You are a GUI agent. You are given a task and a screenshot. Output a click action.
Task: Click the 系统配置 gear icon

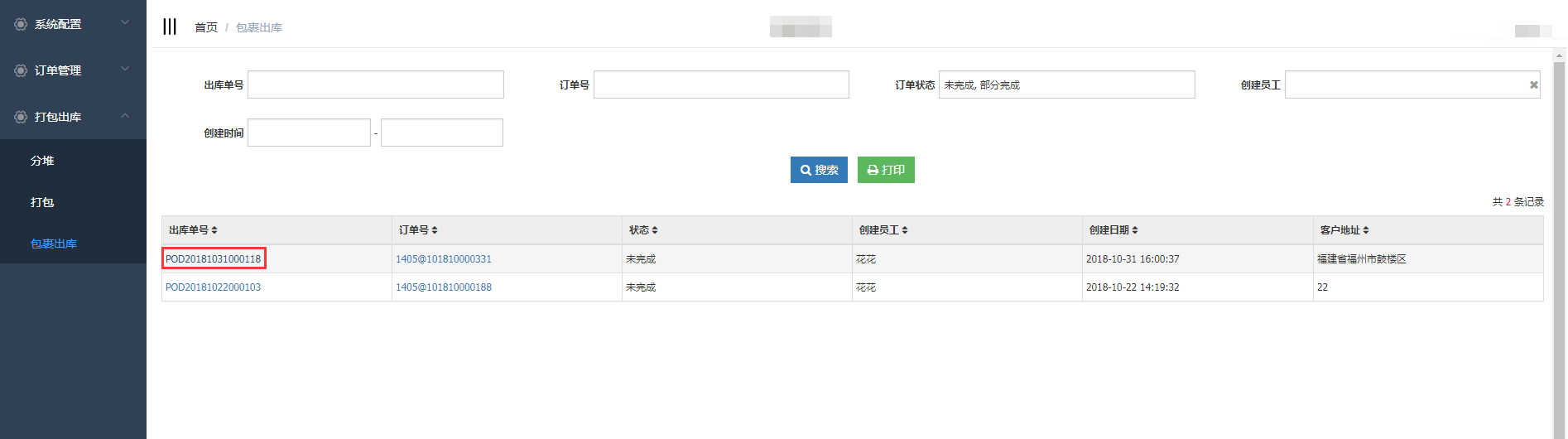21,25
